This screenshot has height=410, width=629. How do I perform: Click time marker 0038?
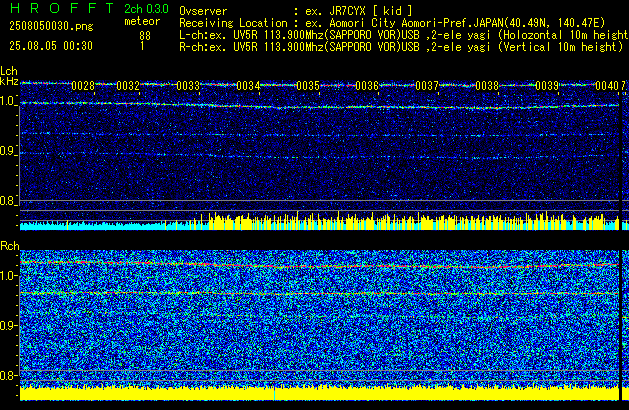tap(487, 86)
